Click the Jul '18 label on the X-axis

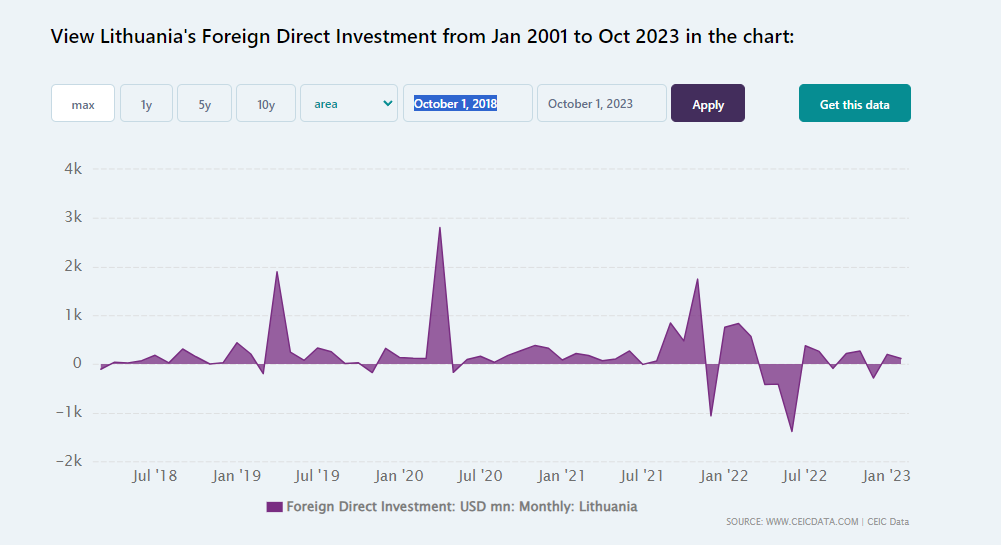tap(154, 476)
